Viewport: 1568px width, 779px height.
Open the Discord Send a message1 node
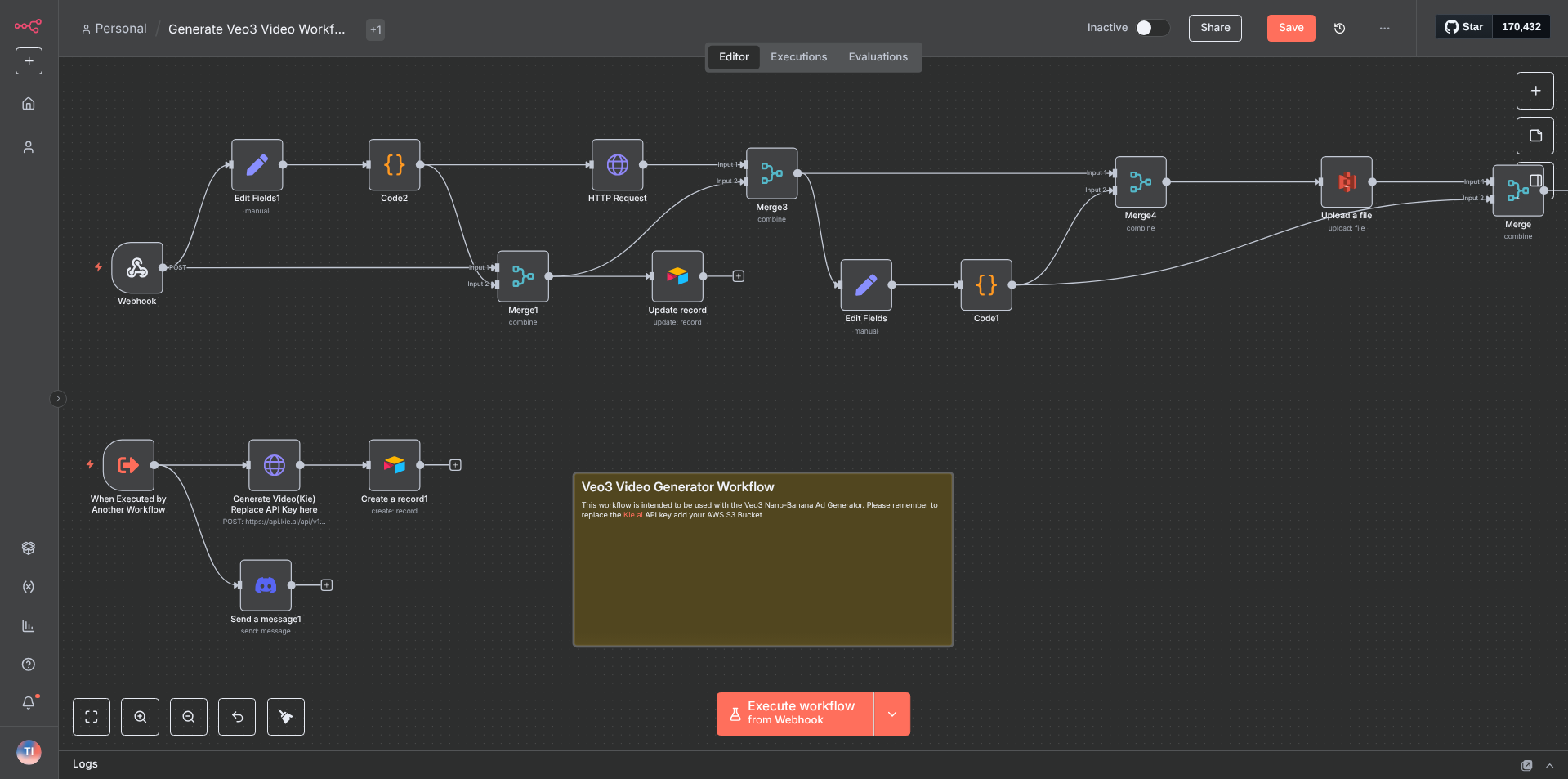click(266, 585)
